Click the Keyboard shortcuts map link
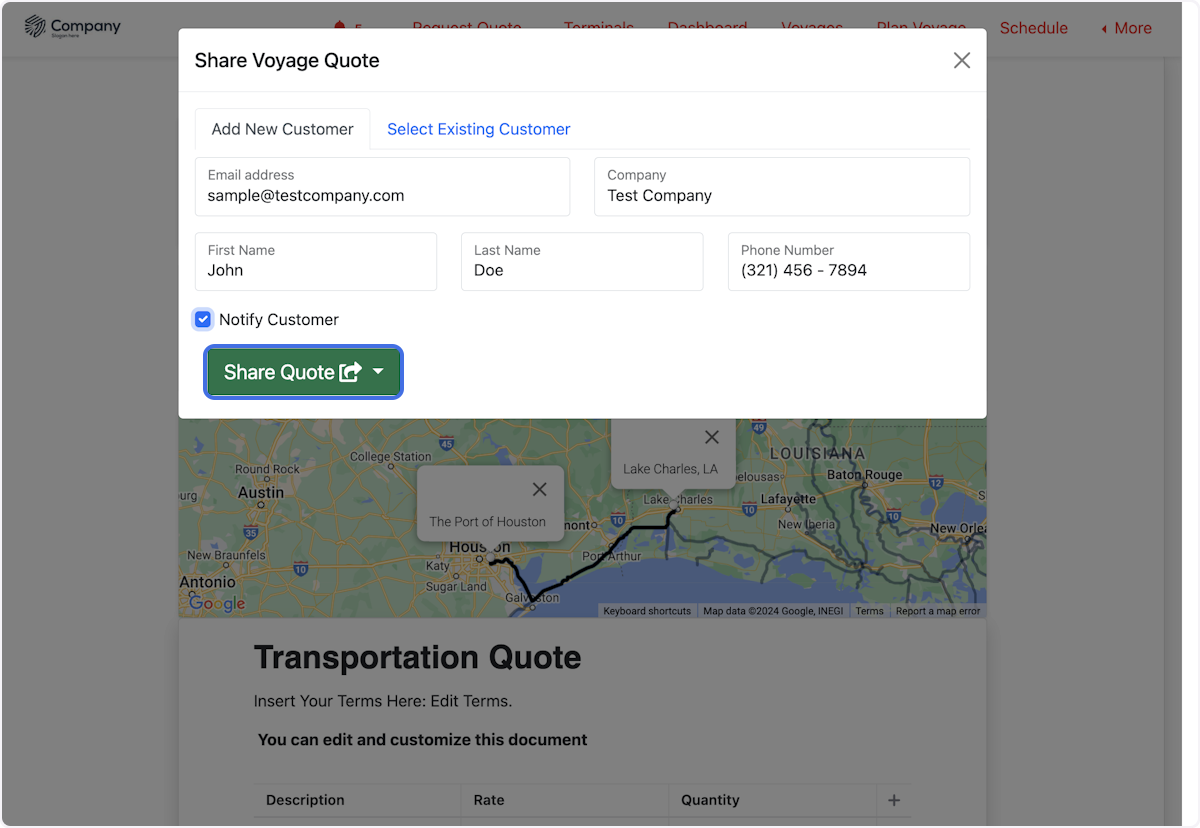The height and width of the screenshot is (828, 1200). 647,611
